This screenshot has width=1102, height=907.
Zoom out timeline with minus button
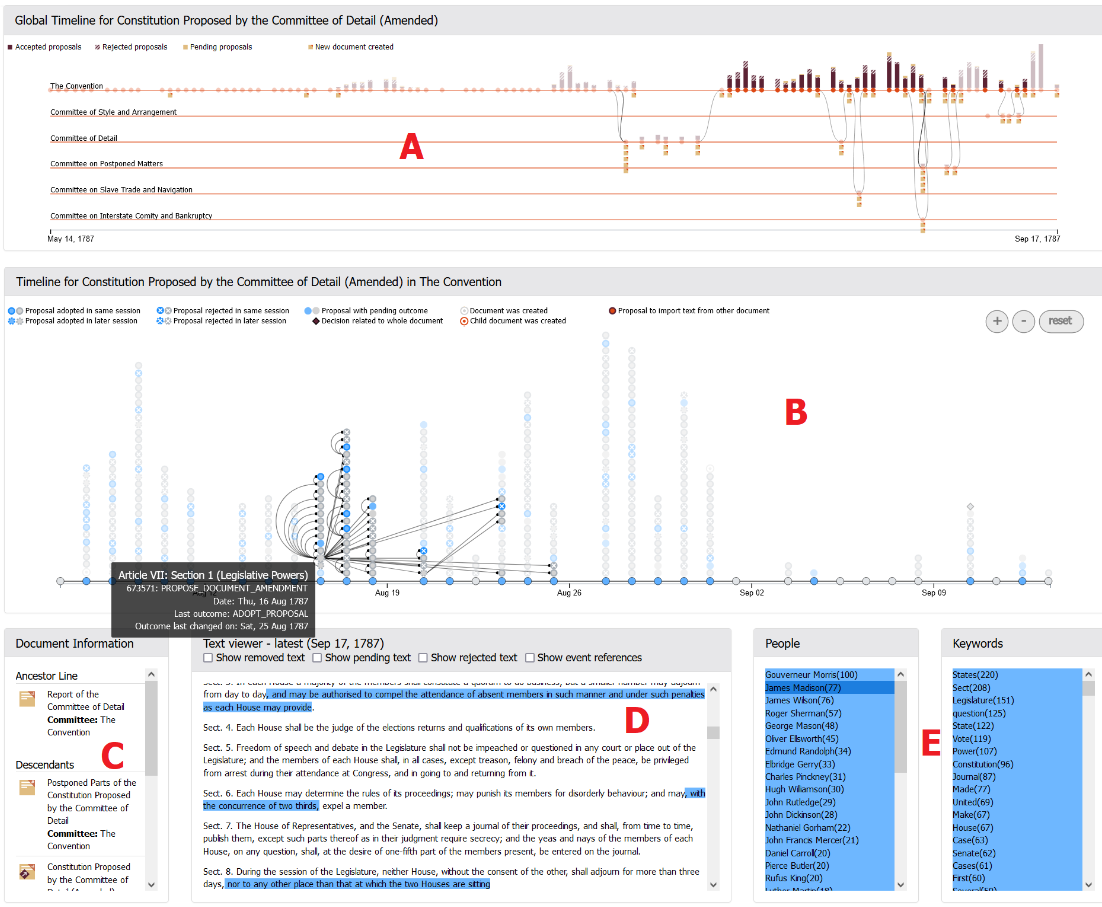(1023, 321)
